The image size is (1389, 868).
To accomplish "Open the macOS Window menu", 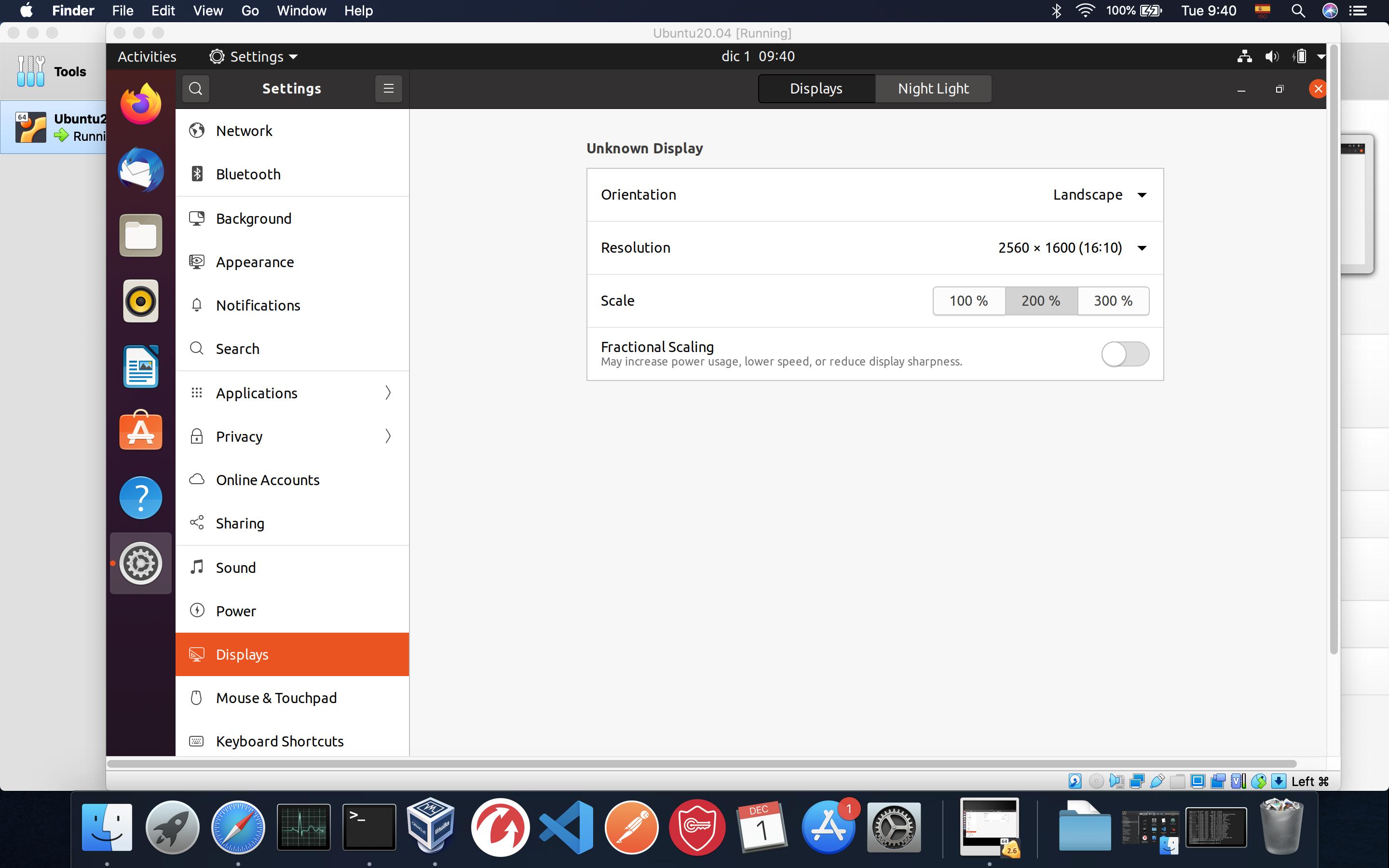I will tap(301, 11).
